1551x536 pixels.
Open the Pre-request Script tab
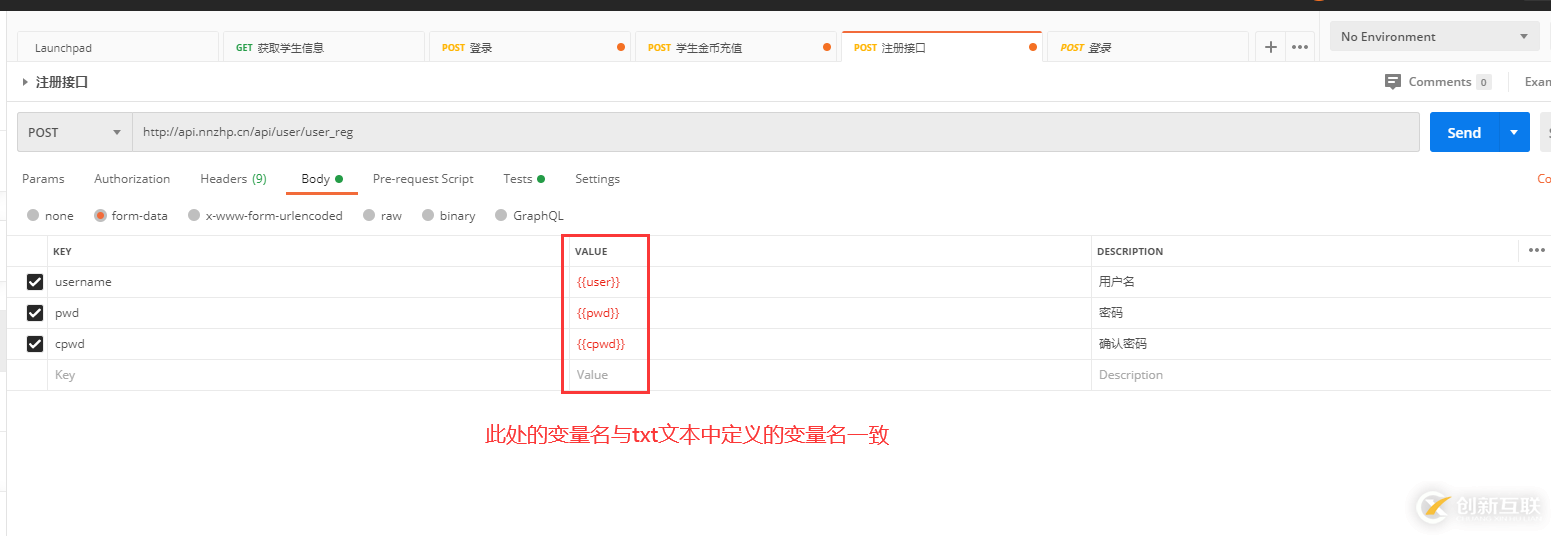point(423,179)
